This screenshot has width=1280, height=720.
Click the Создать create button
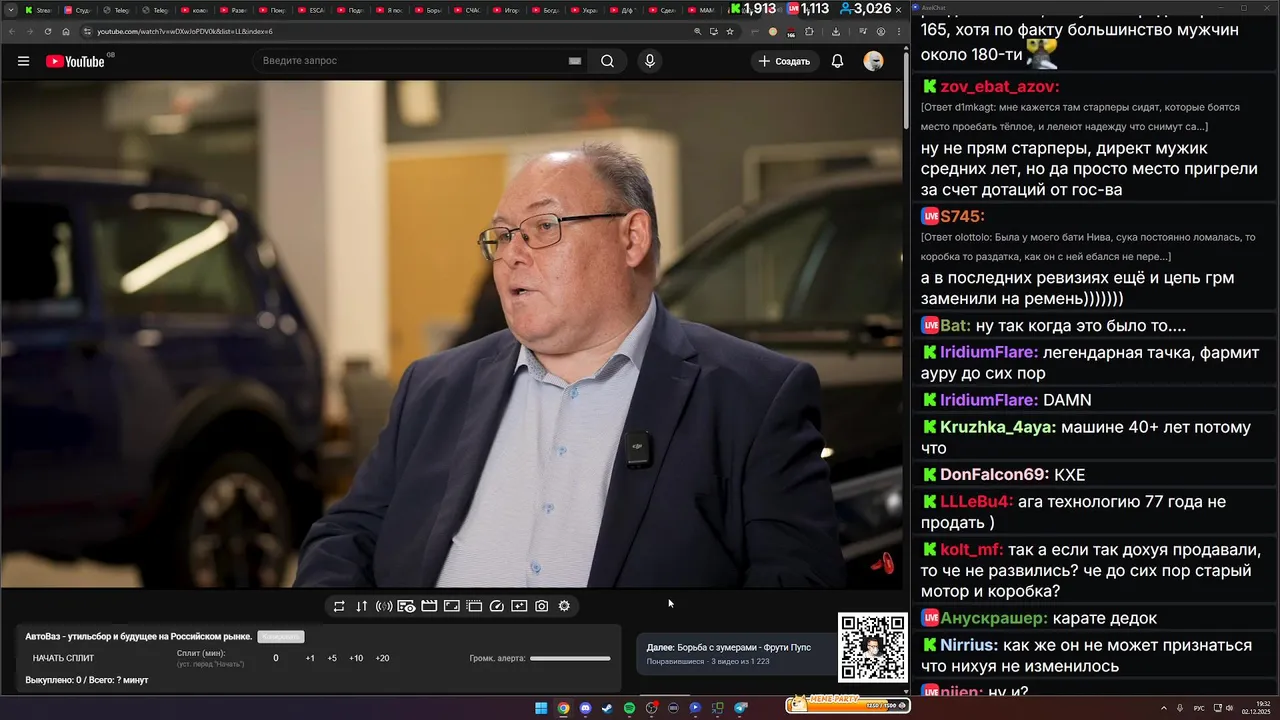(x=784, y=61)
